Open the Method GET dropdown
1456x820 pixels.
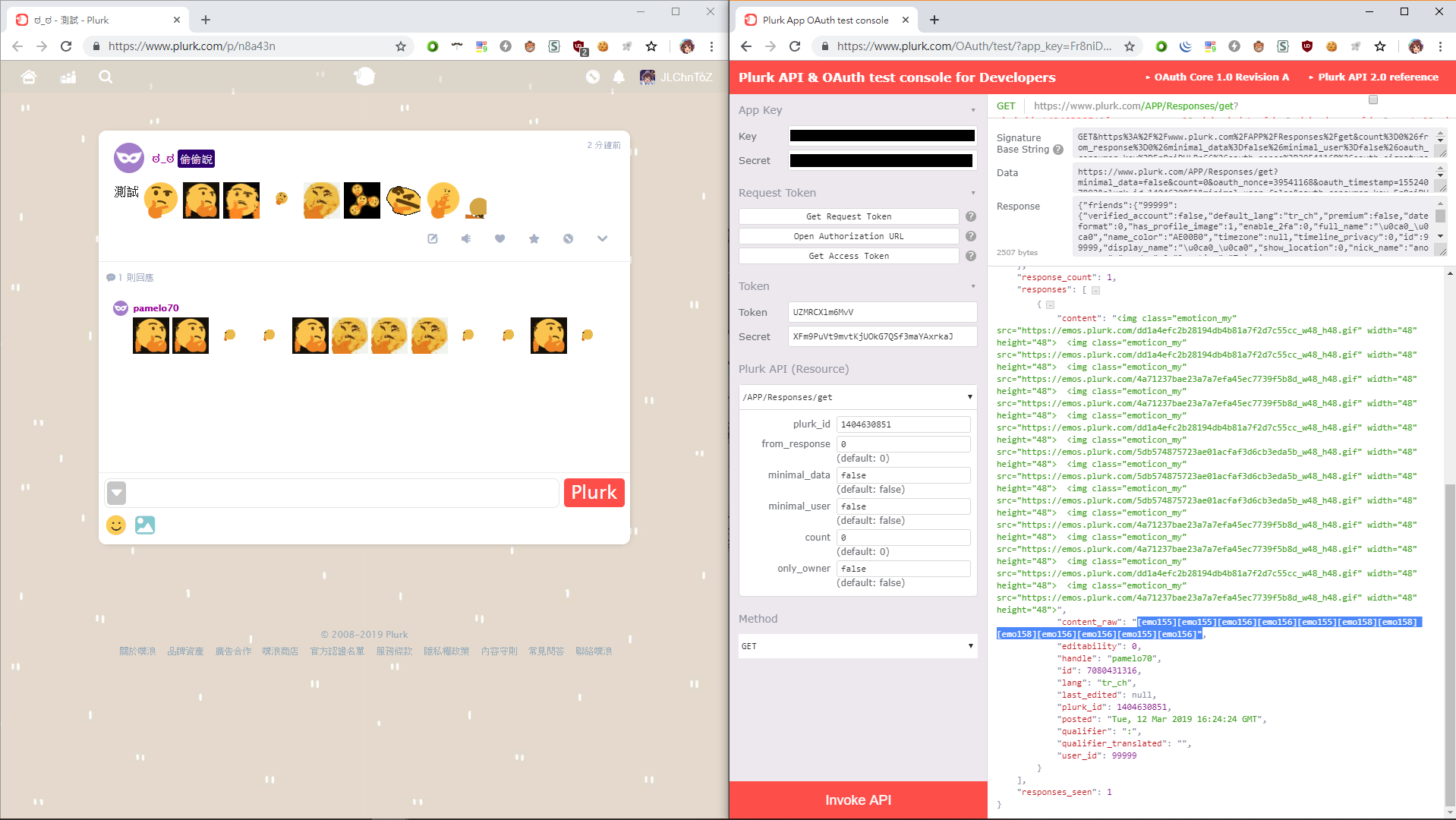[857, 646]
